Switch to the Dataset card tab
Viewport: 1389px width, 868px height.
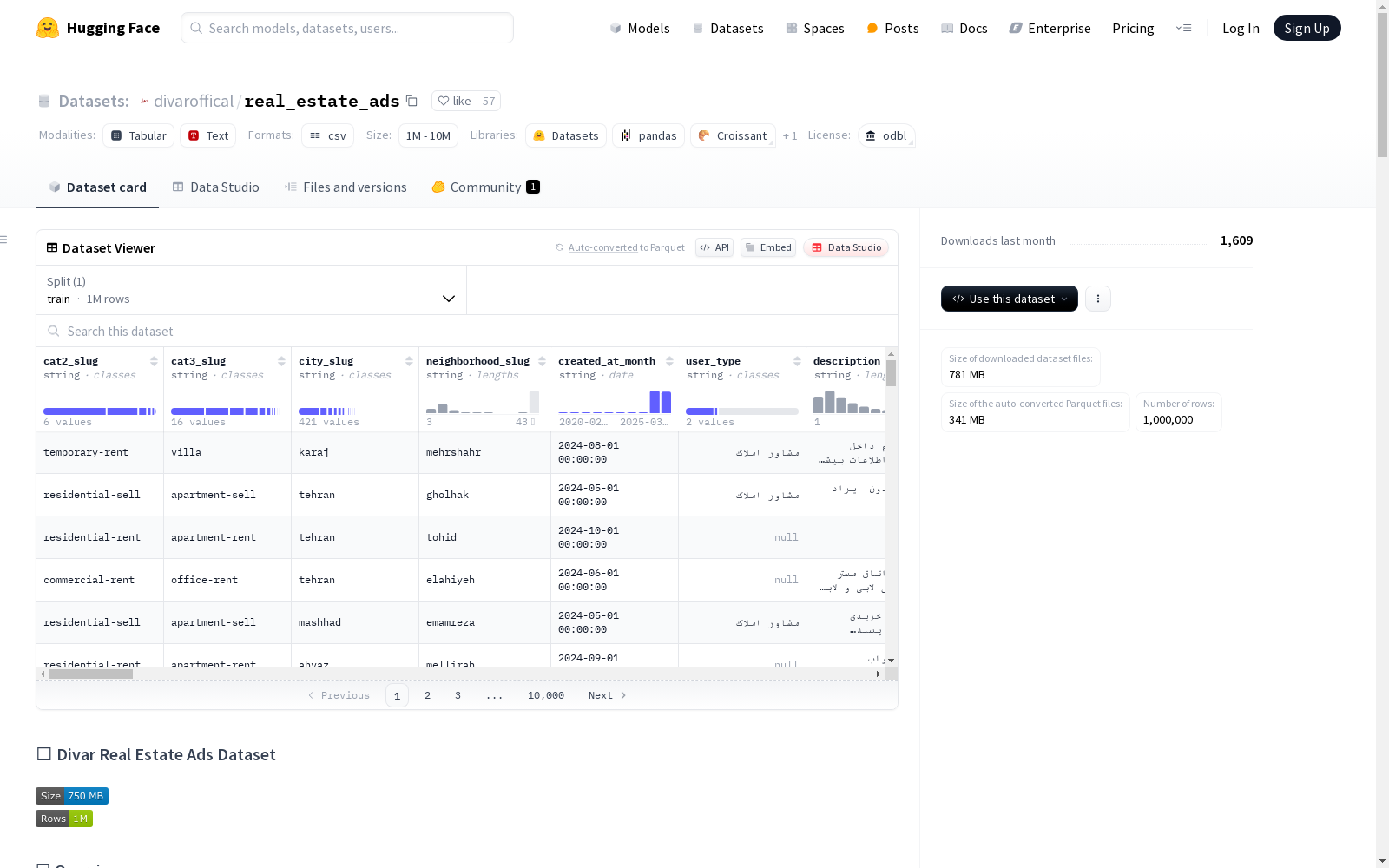[x=97, y=187]
